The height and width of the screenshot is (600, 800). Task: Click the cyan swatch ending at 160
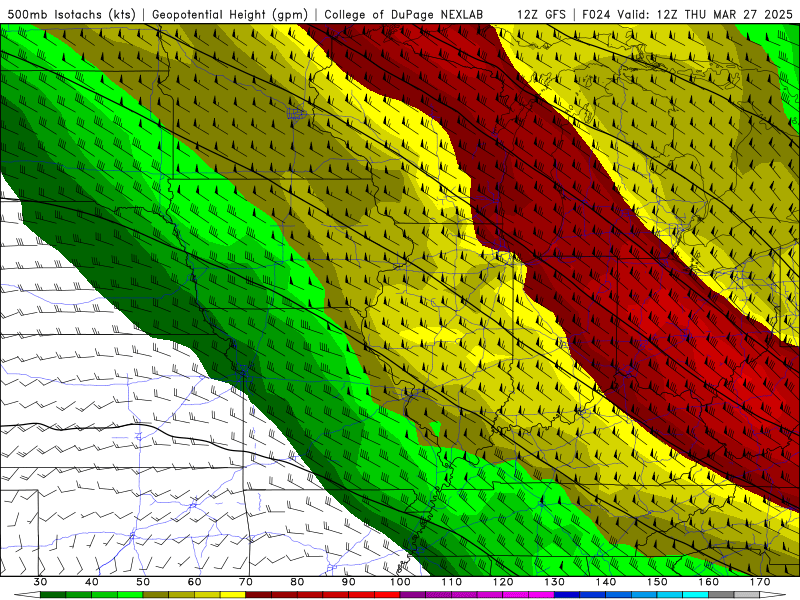point(695,595)
